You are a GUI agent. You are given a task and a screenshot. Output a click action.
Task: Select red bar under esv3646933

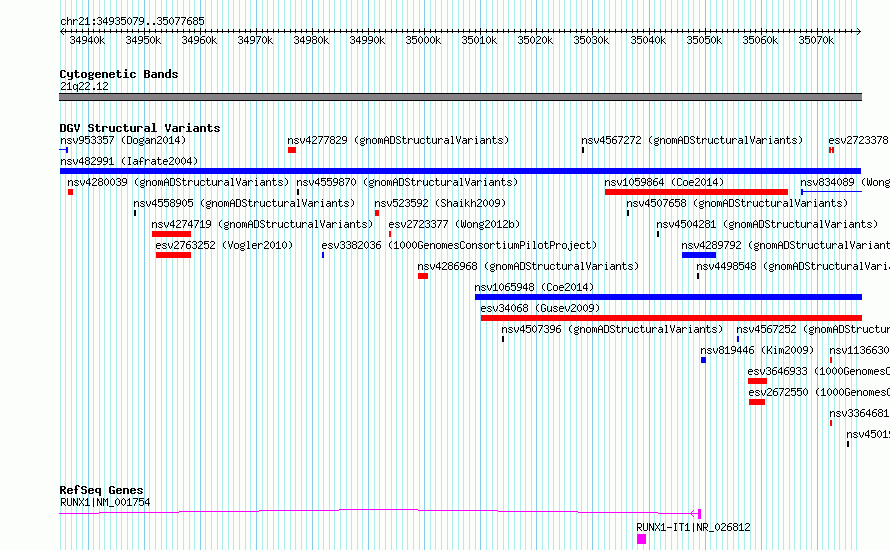[x=757, y=381]
